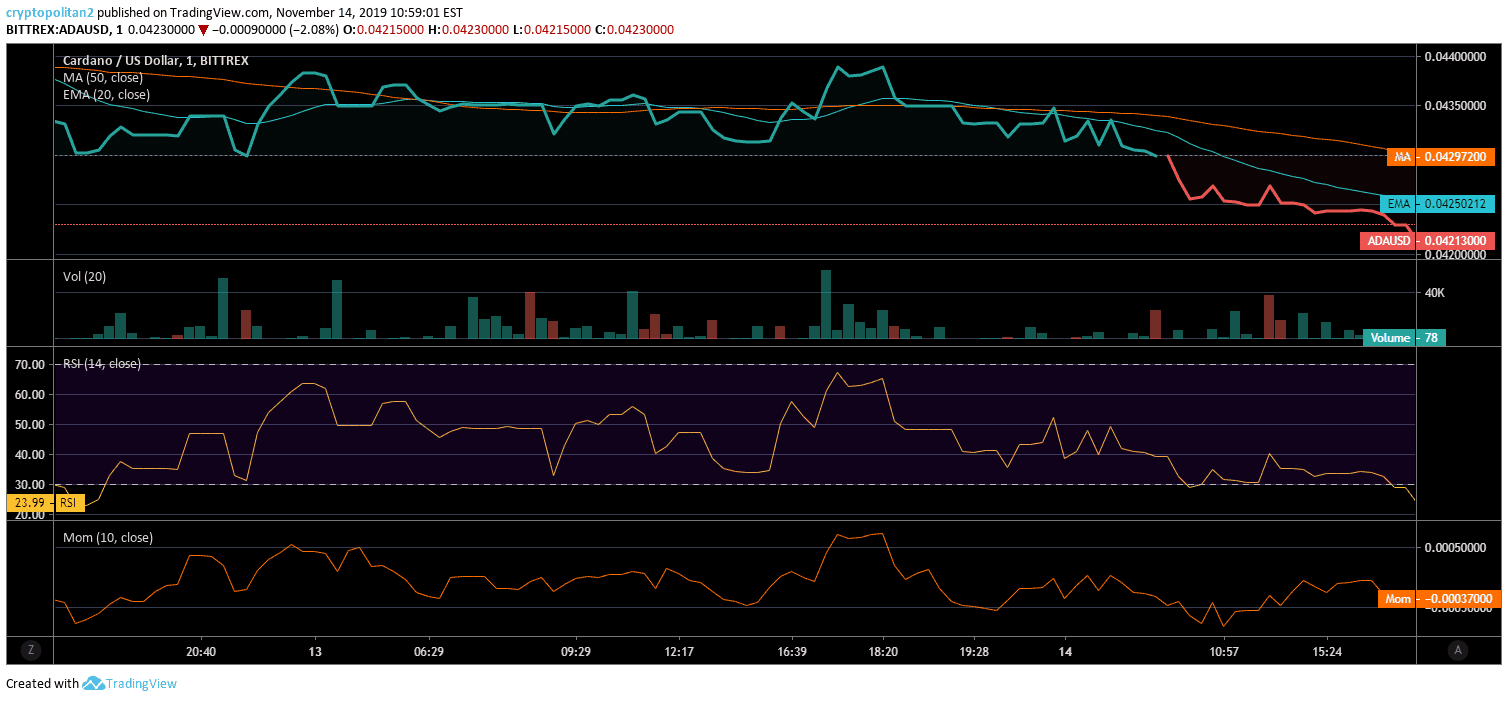The height and width of the screenshot is (701, 1508).
Task: Click the A auto-scale button at bottom right
Action: (x=1458, y=650)
